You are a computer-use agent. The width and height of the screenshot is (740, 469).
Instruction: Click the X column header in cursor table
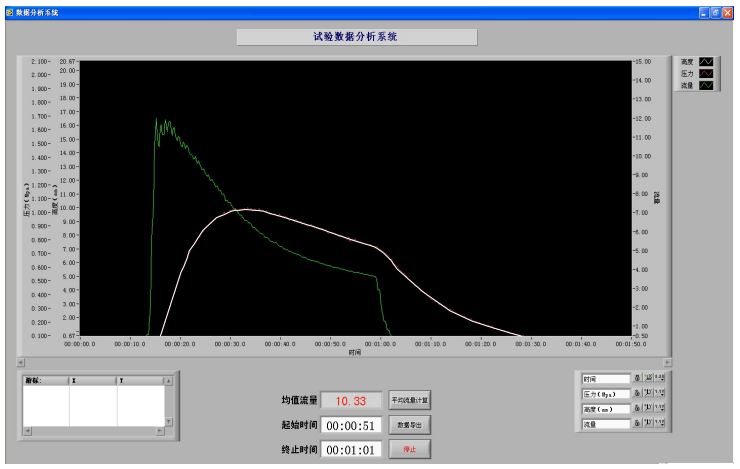tap(93, 381)
